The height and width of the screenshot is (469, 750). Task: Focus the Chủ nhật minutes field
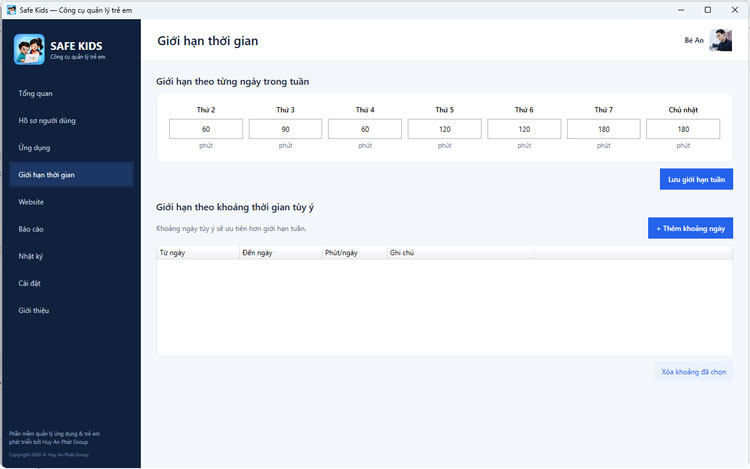click(x=683, y=129)
